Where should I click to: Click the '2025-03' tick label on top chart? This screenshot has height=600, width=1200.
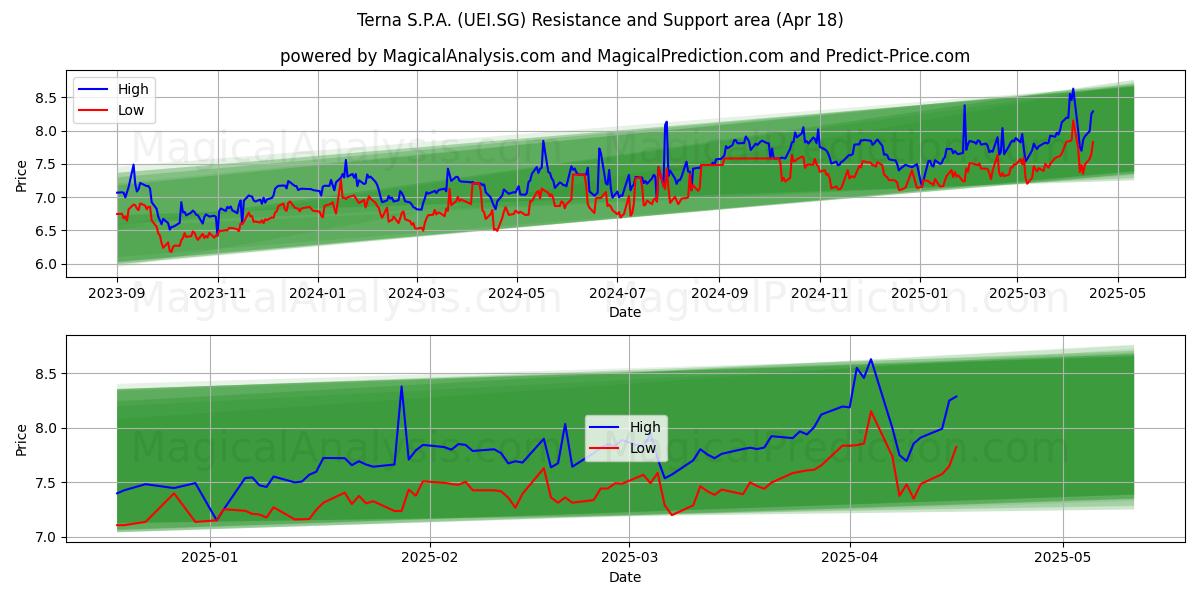tap(1017, 293)
